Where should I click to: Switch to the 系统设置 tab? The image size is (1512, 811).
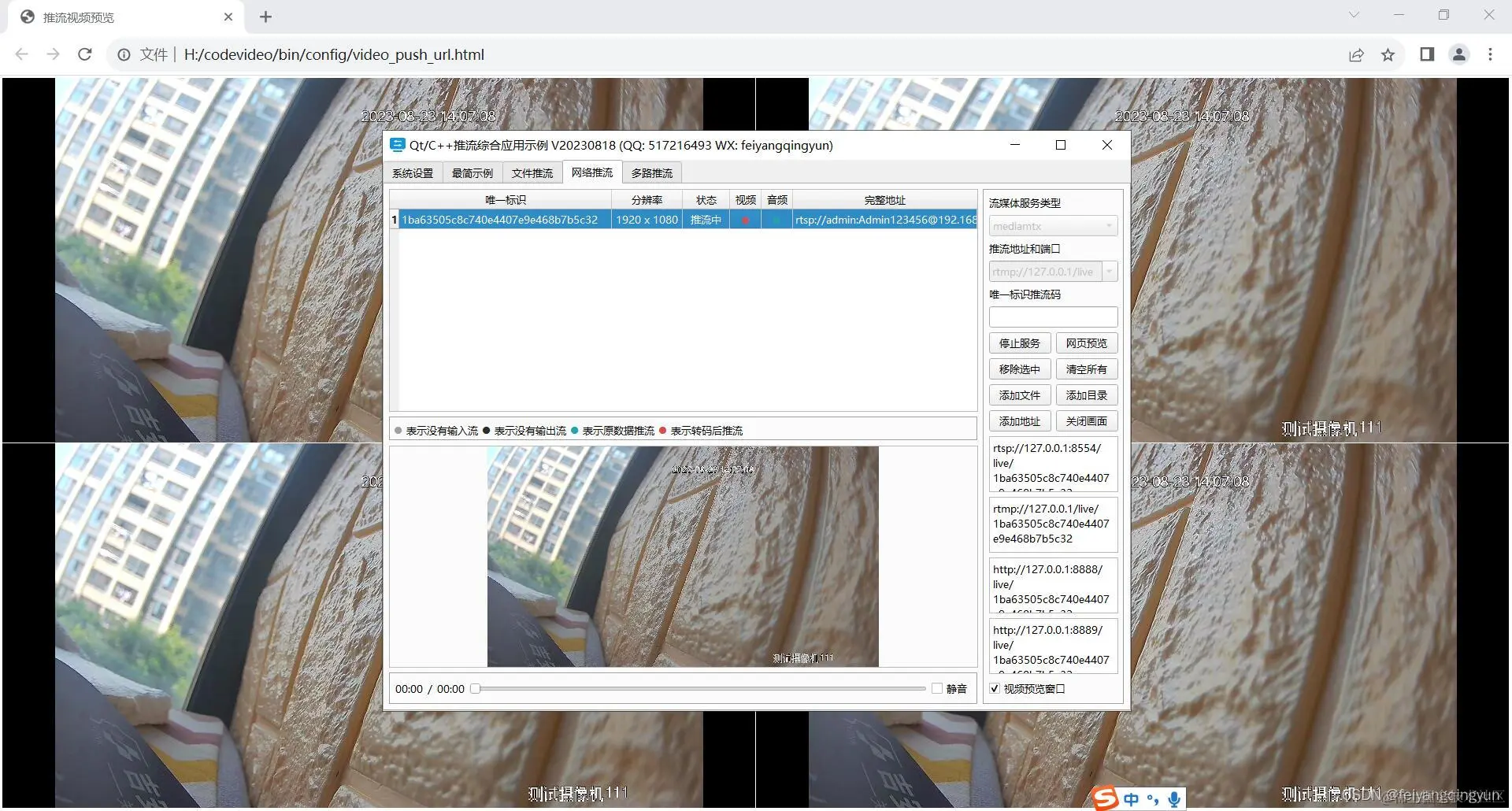[x=413, y=173]
